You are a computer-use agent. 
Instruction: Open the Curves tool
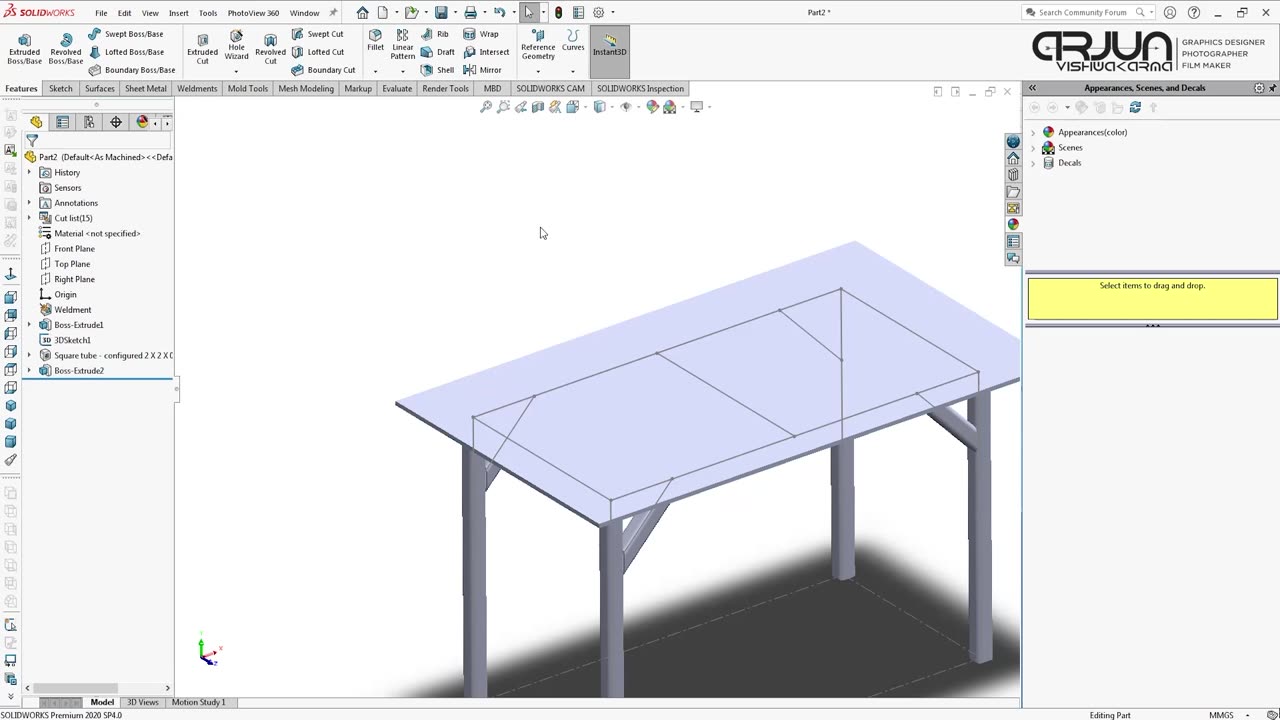click(573, 40)
